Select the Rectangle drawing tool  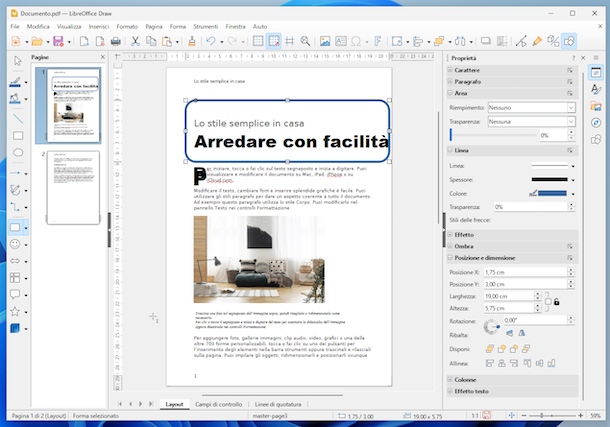click(17, 134)
